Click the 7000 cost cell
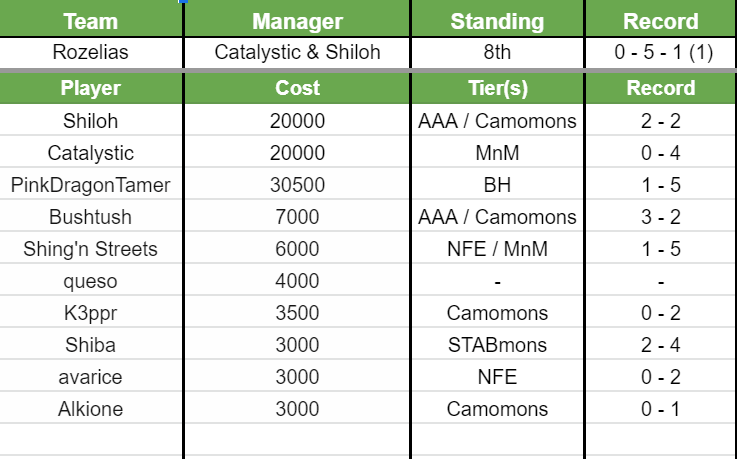737x459 pixels. pos(297,217)
